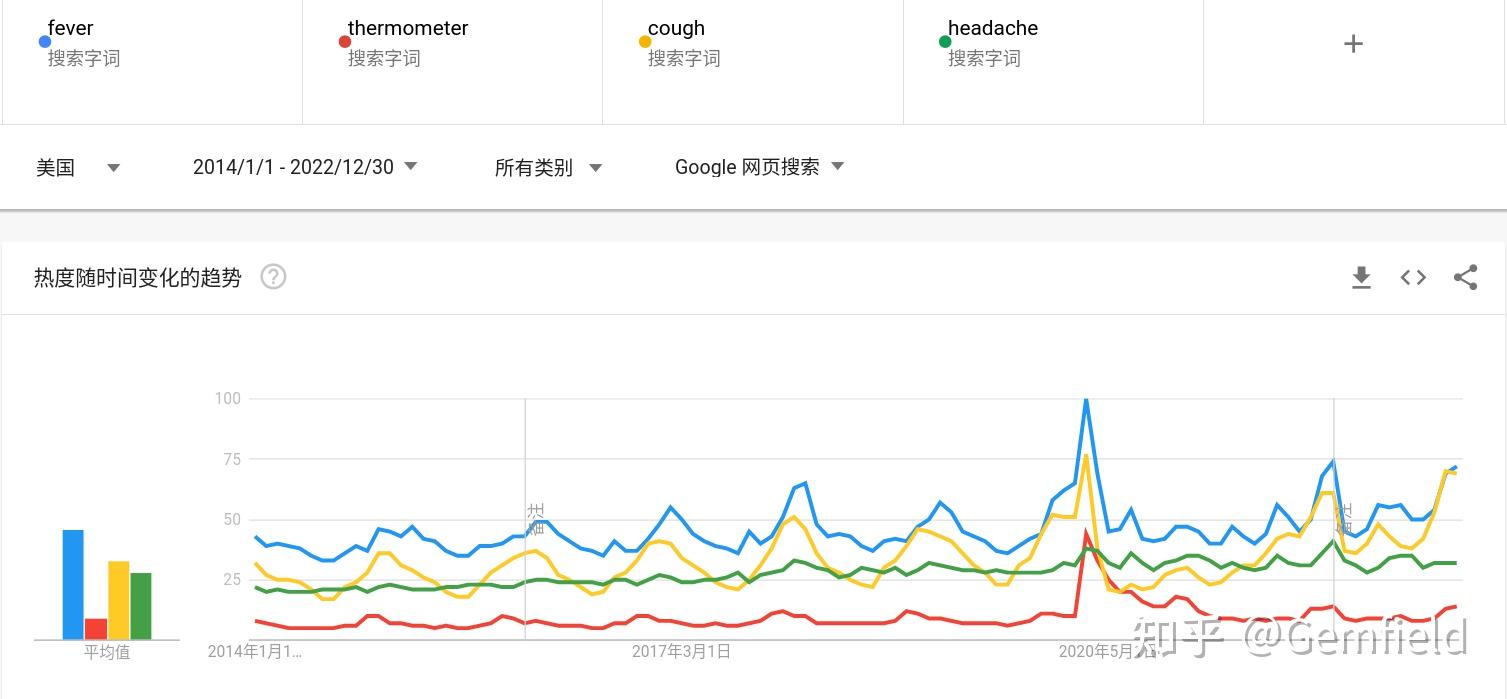The width and height of the screenshot is (1507, 699).
Task: Select the cough search term box
Action: (x=752, y=44)
